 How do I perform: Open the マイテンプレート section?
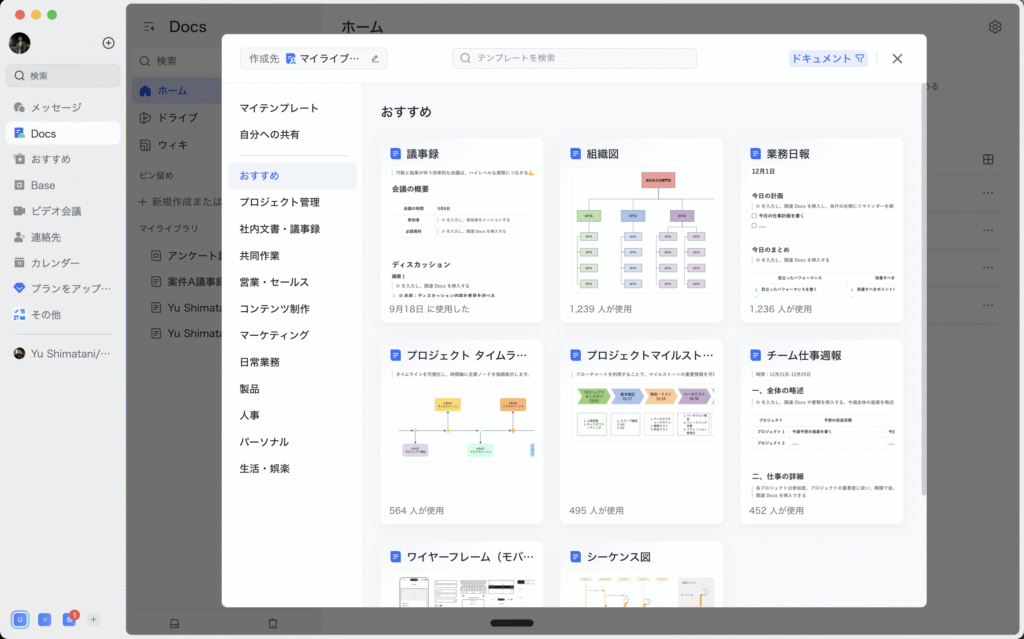click(279, 108)
